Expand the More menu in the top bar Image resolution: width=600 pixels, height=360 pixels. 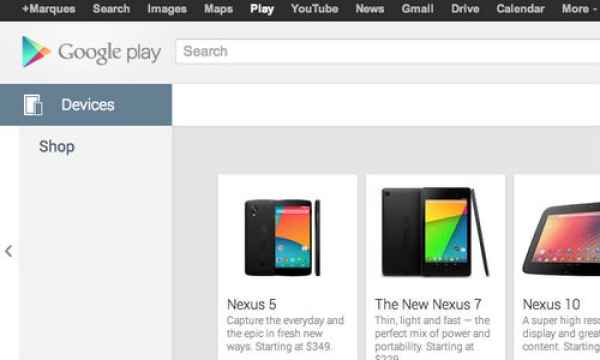tap(579, 8)
